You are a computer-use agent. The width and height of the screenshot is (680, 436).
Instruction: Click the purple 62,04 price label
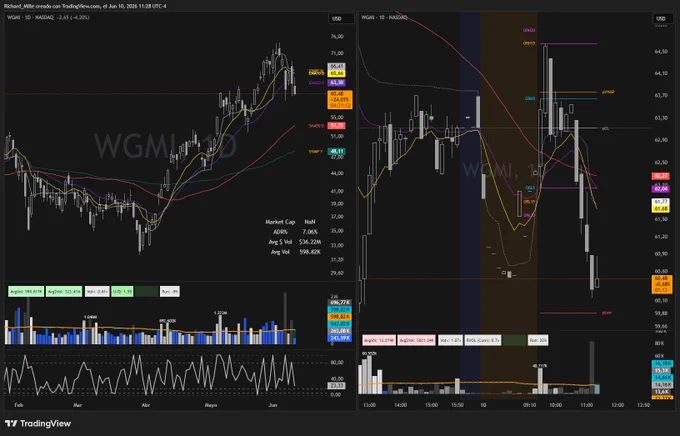tap(661, 189)
